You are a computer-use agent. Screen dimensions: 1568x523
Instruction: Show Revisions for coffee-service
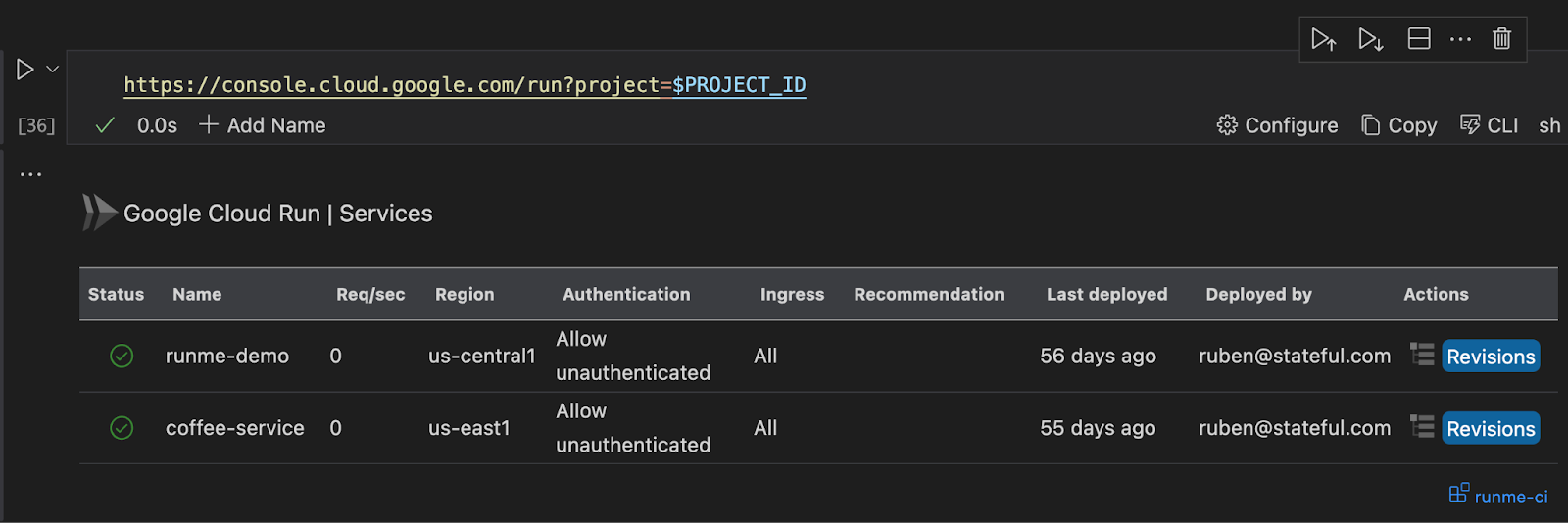click(x=1491, y=429)
